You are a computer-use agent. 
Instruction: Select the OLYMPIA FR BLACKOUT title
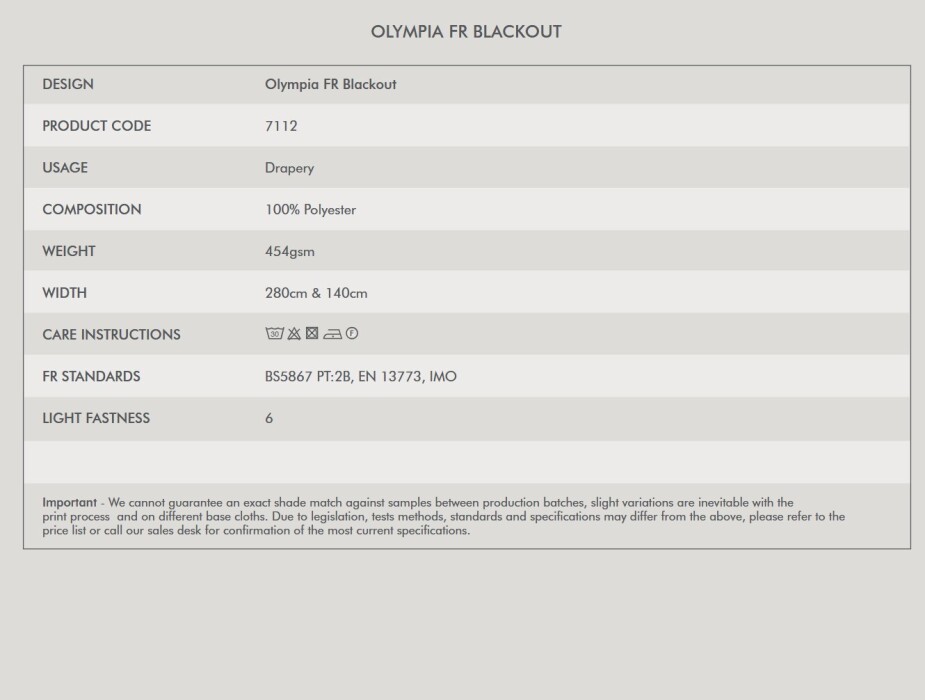coord(466,32)
